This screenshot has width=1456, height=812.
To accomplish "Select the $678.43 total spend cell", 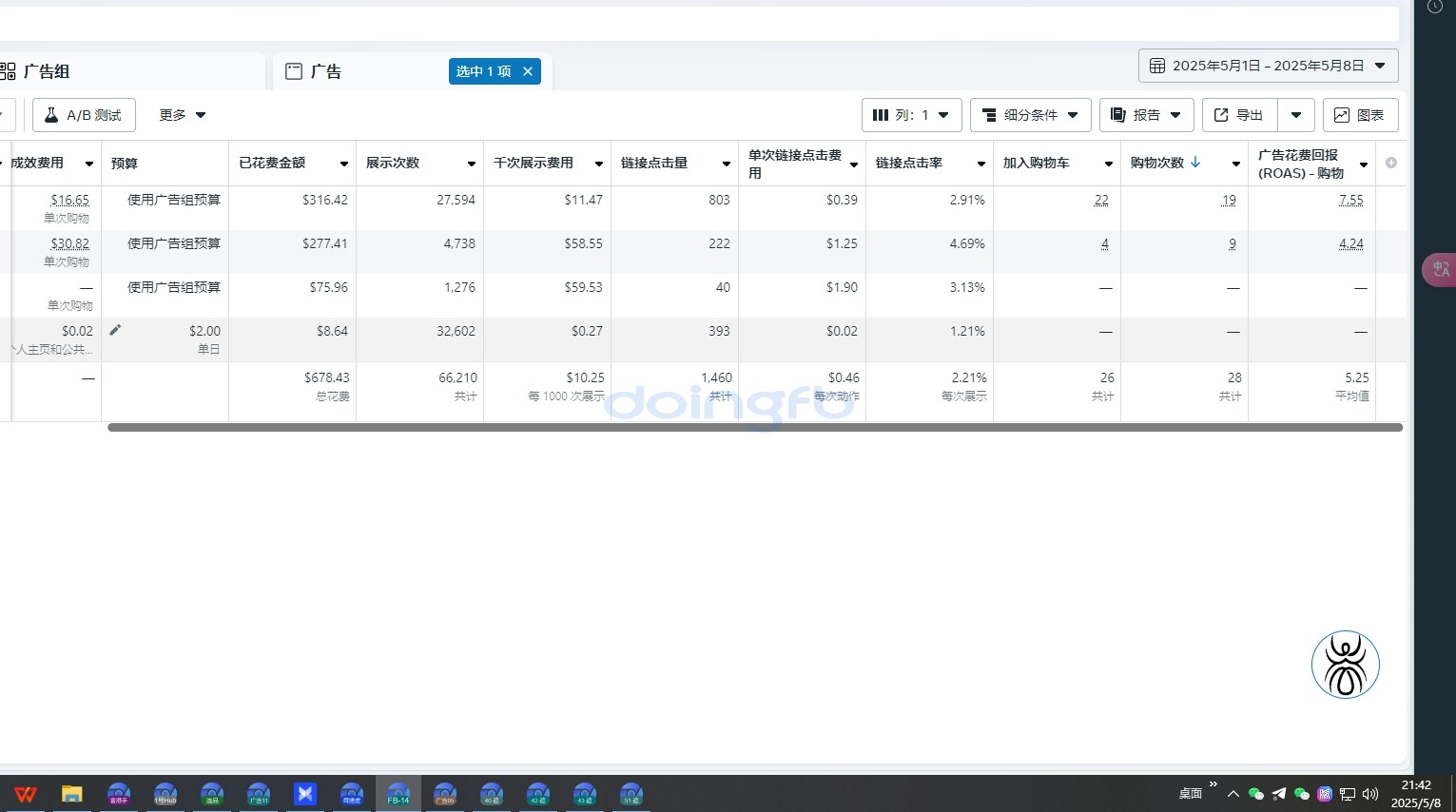I will pos(292,391).
